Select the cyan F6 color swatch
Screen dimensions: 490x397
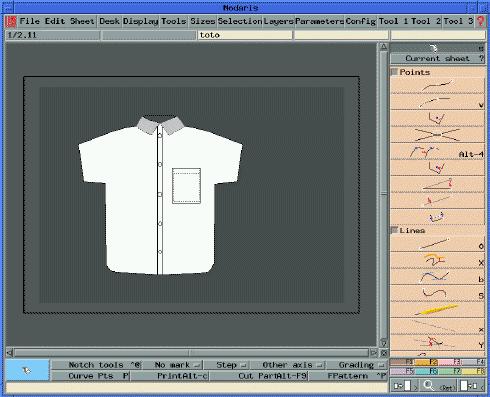point(426,371)
